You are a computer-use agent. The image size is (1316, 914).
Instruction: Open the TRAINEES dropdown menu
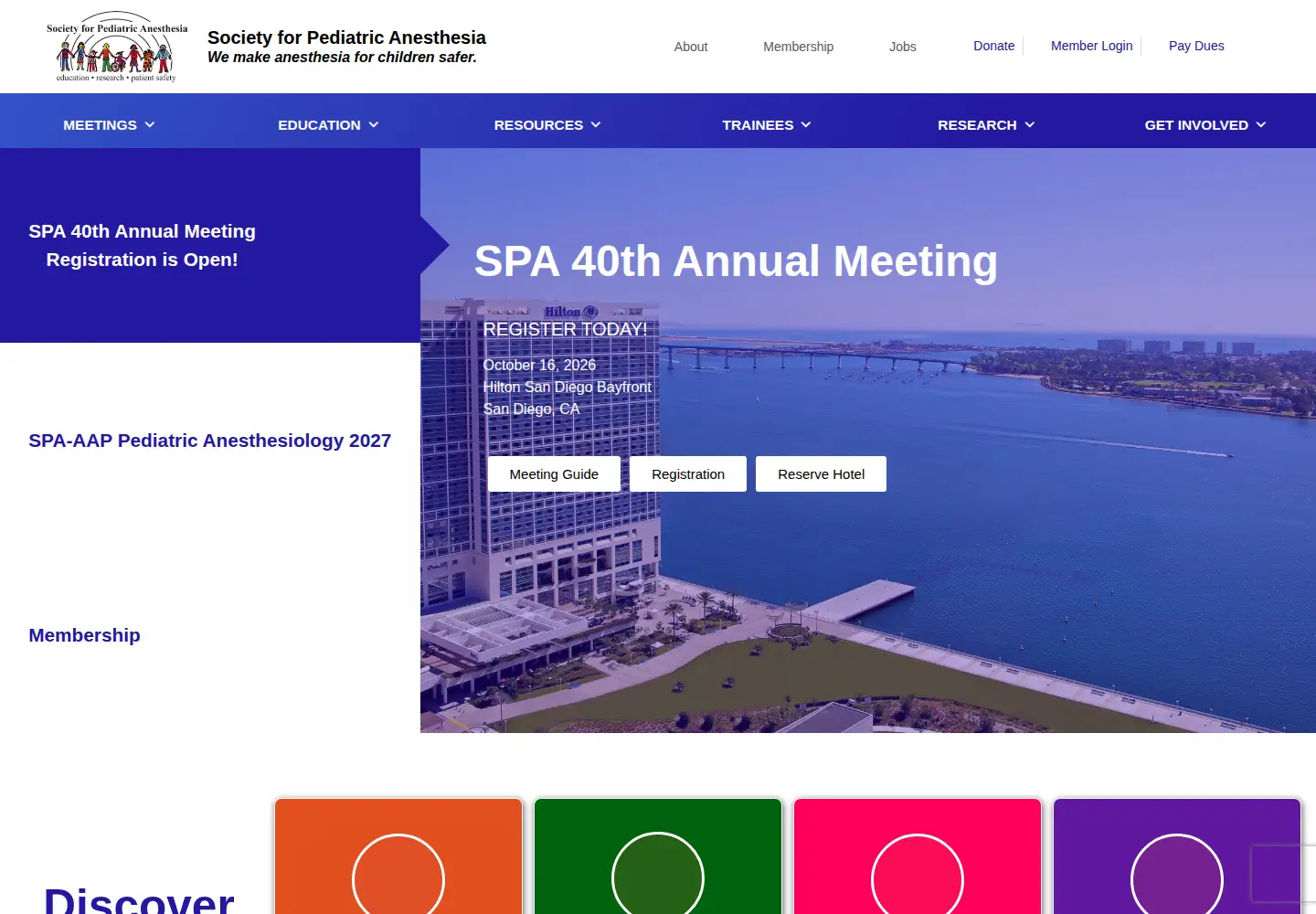[x=768, y=125]
